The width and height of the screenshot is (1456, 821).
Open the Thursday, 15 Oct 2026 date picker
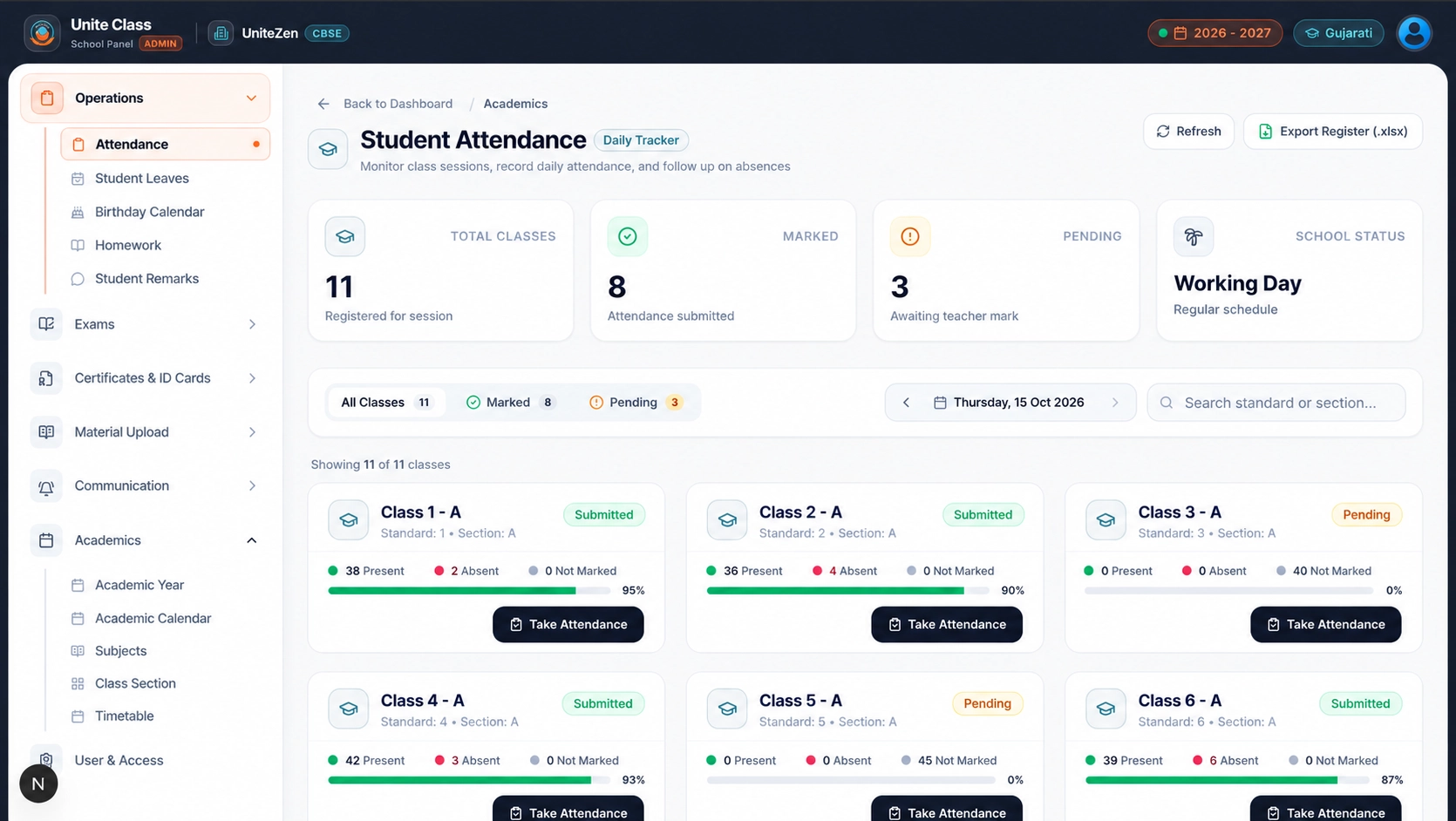click(1009, 403)
